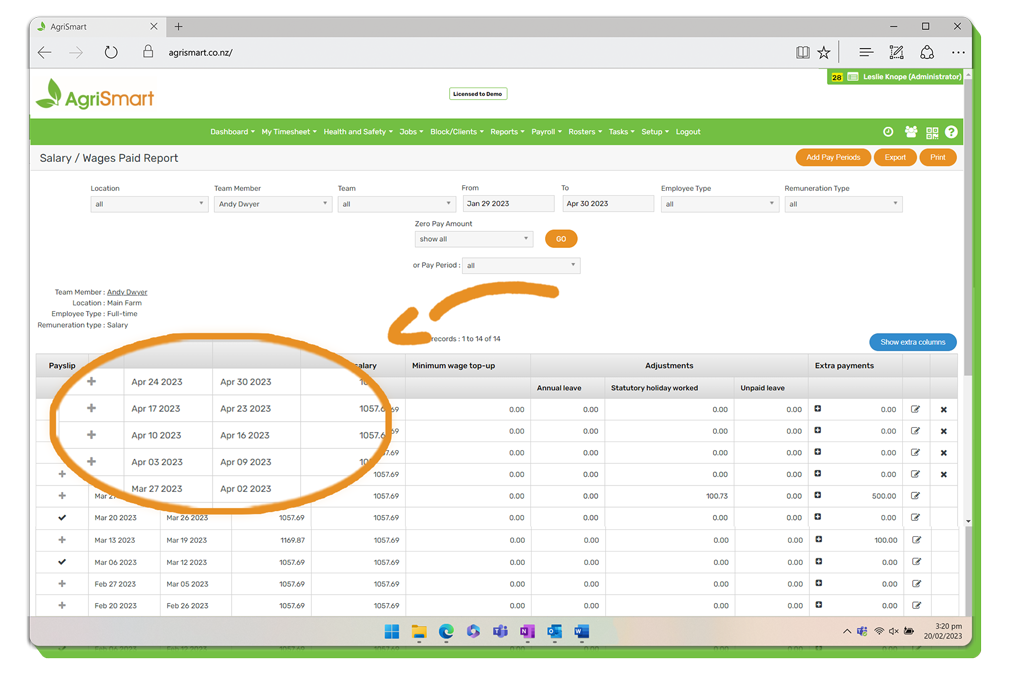The width and height of the screenshot is (1024, 693).
Task: Open Microsoft Teams from the taskbar
Action: coord(500,632)
